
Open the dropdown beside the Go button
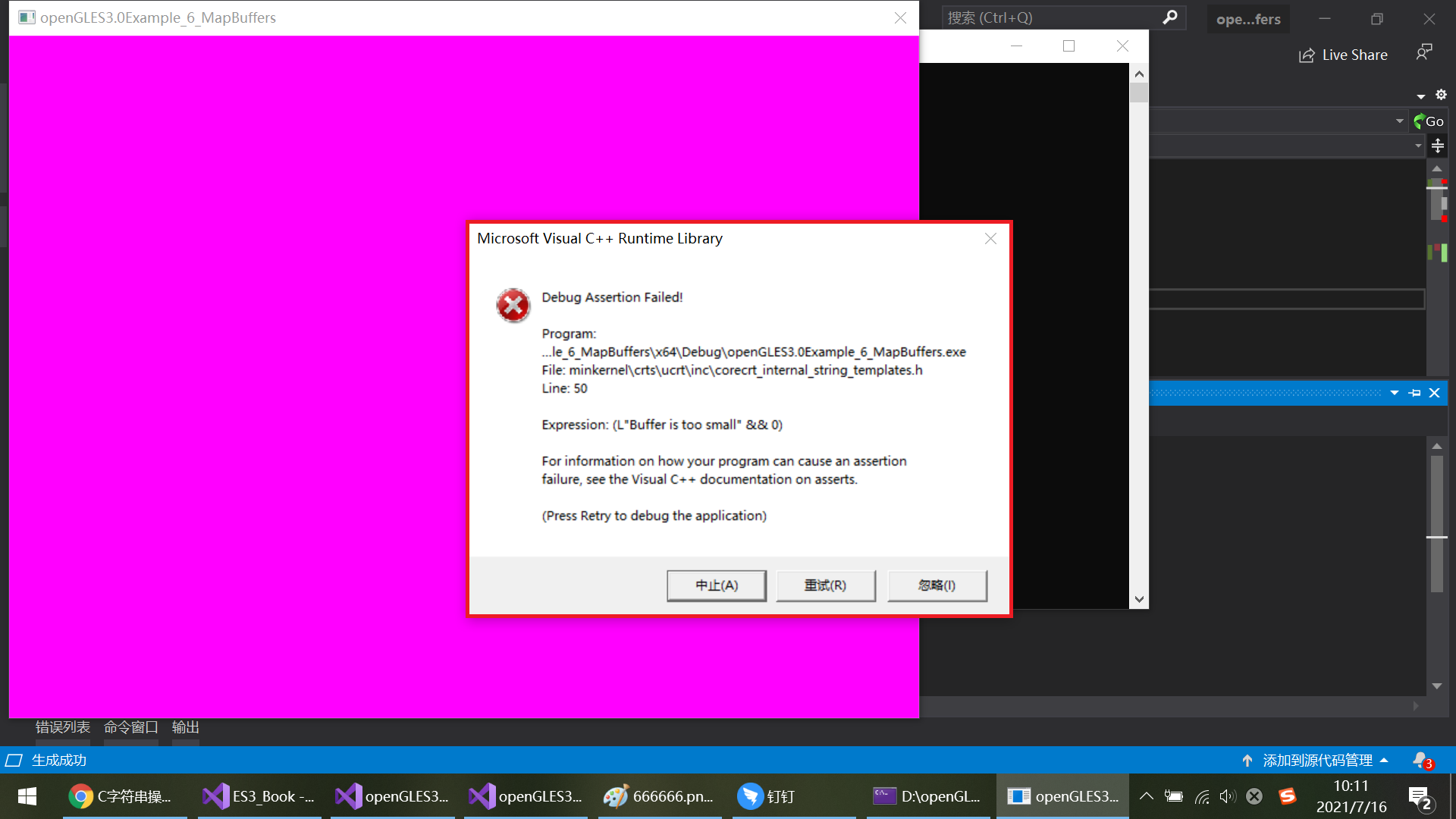point(1400,121)
